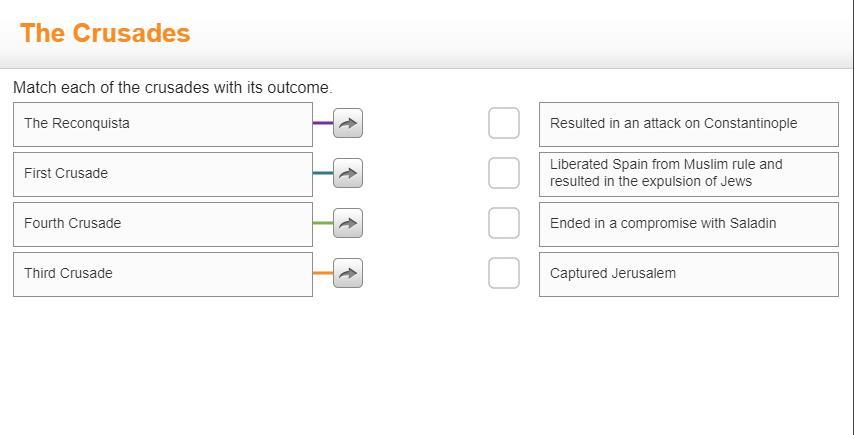Click 'The Crusades' heading
This screenshot has width=854, height=435.
[x=105, y=33]
